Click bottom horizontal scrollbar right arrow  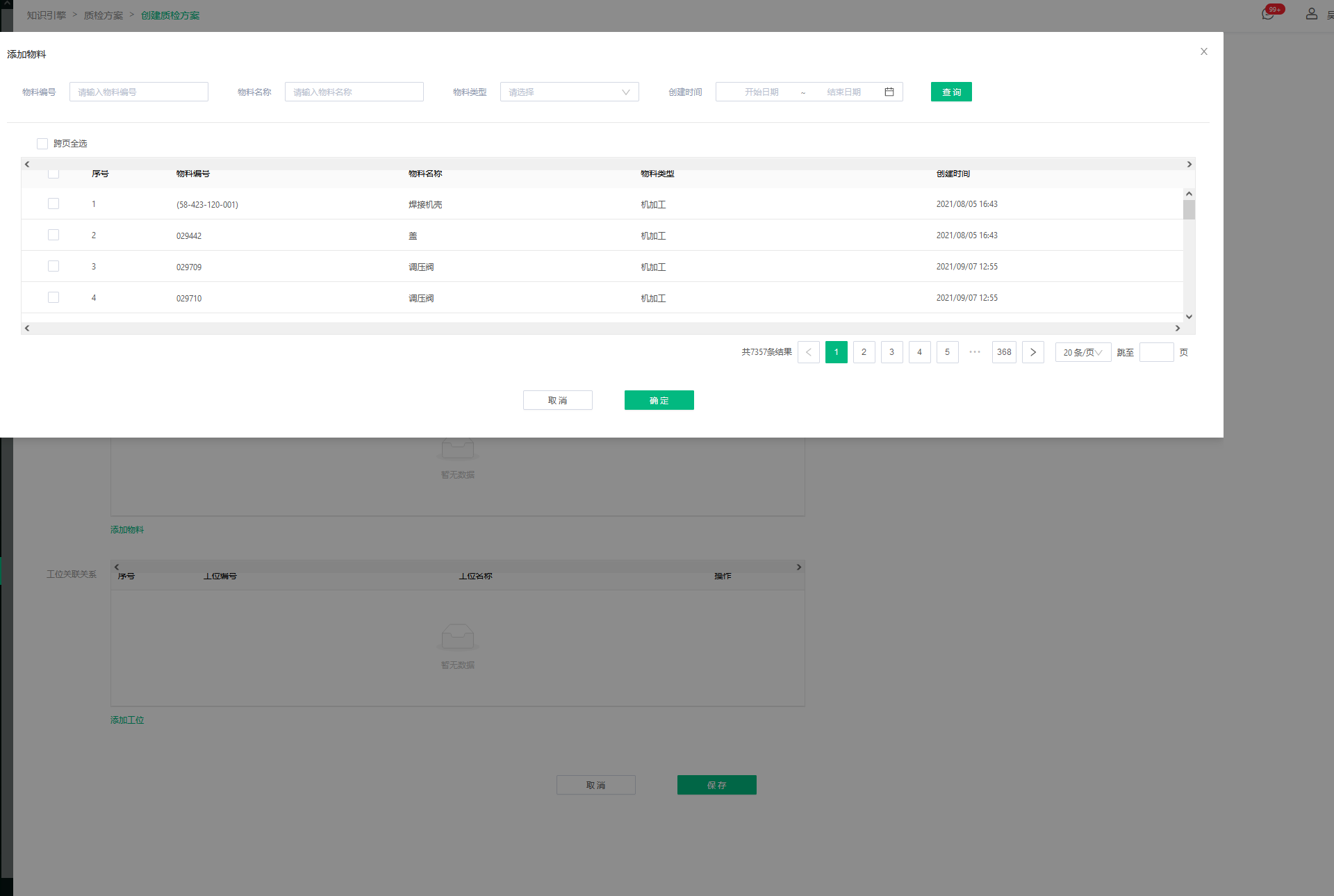coord(1178,328)
